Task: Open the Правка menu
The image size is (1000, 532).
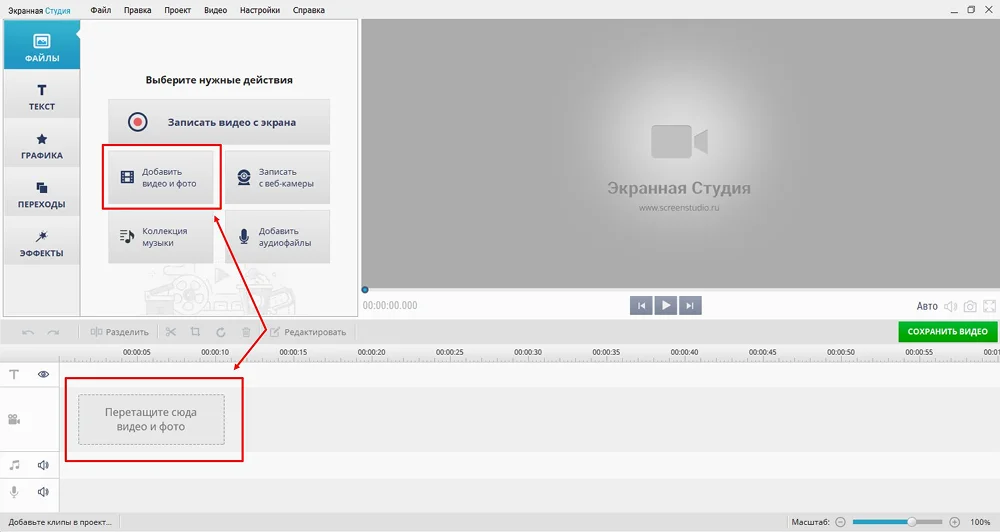Action: tap(138, 10)
